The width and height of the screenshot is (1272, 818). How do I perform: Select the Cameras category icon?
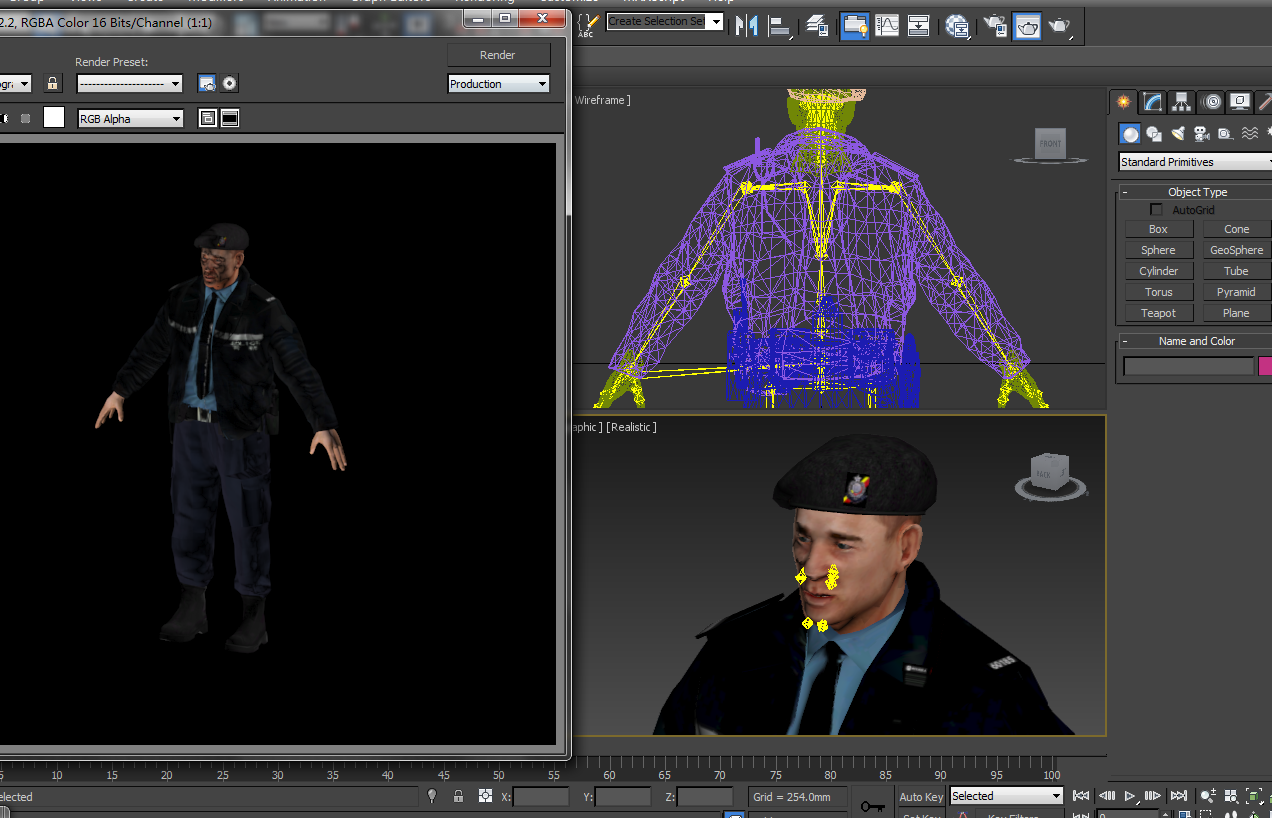tap(1201, 134)
